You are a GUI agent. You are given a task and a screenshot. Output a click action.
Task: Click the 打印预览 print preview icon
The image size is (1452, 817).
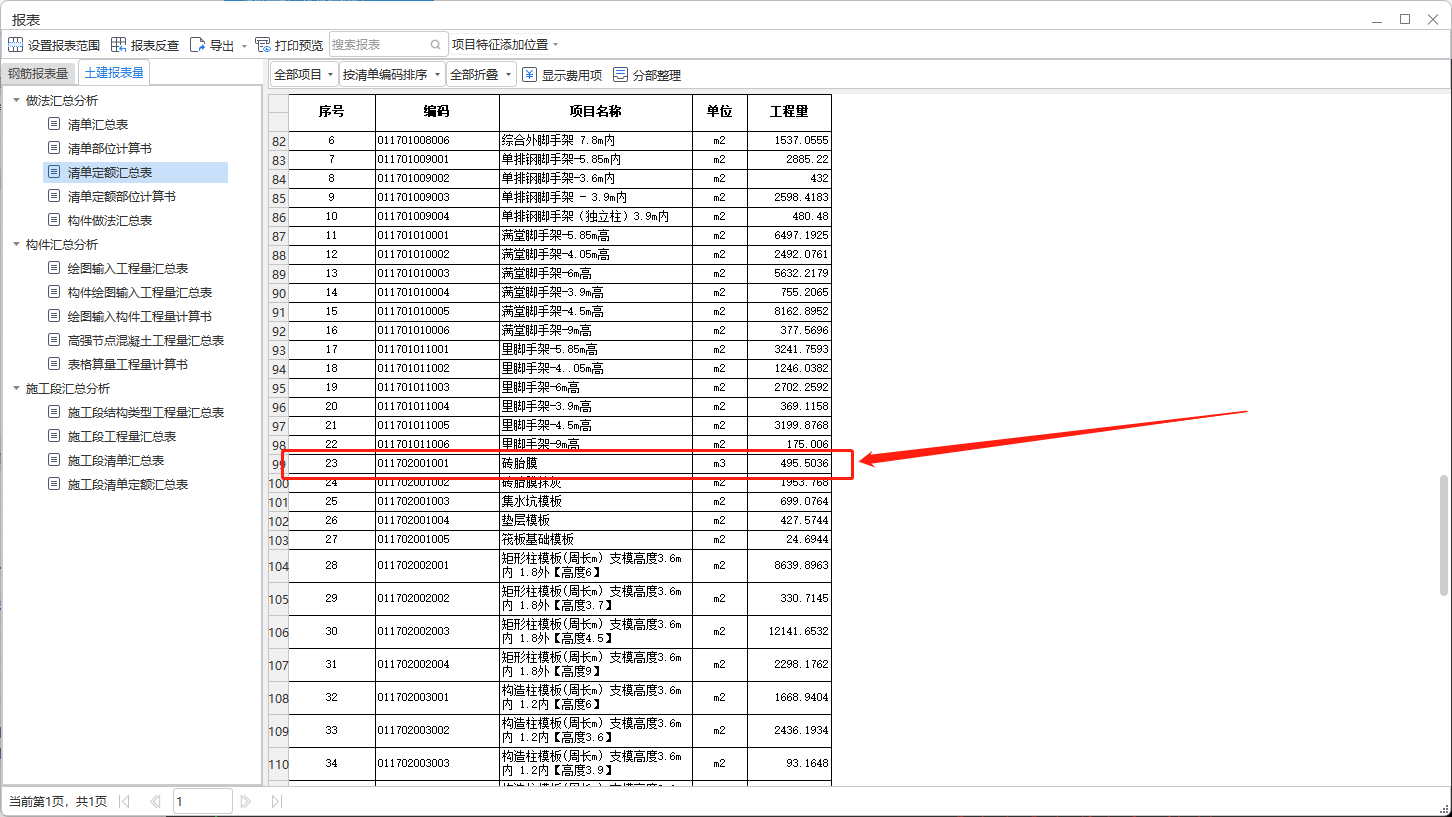(263, 45)
